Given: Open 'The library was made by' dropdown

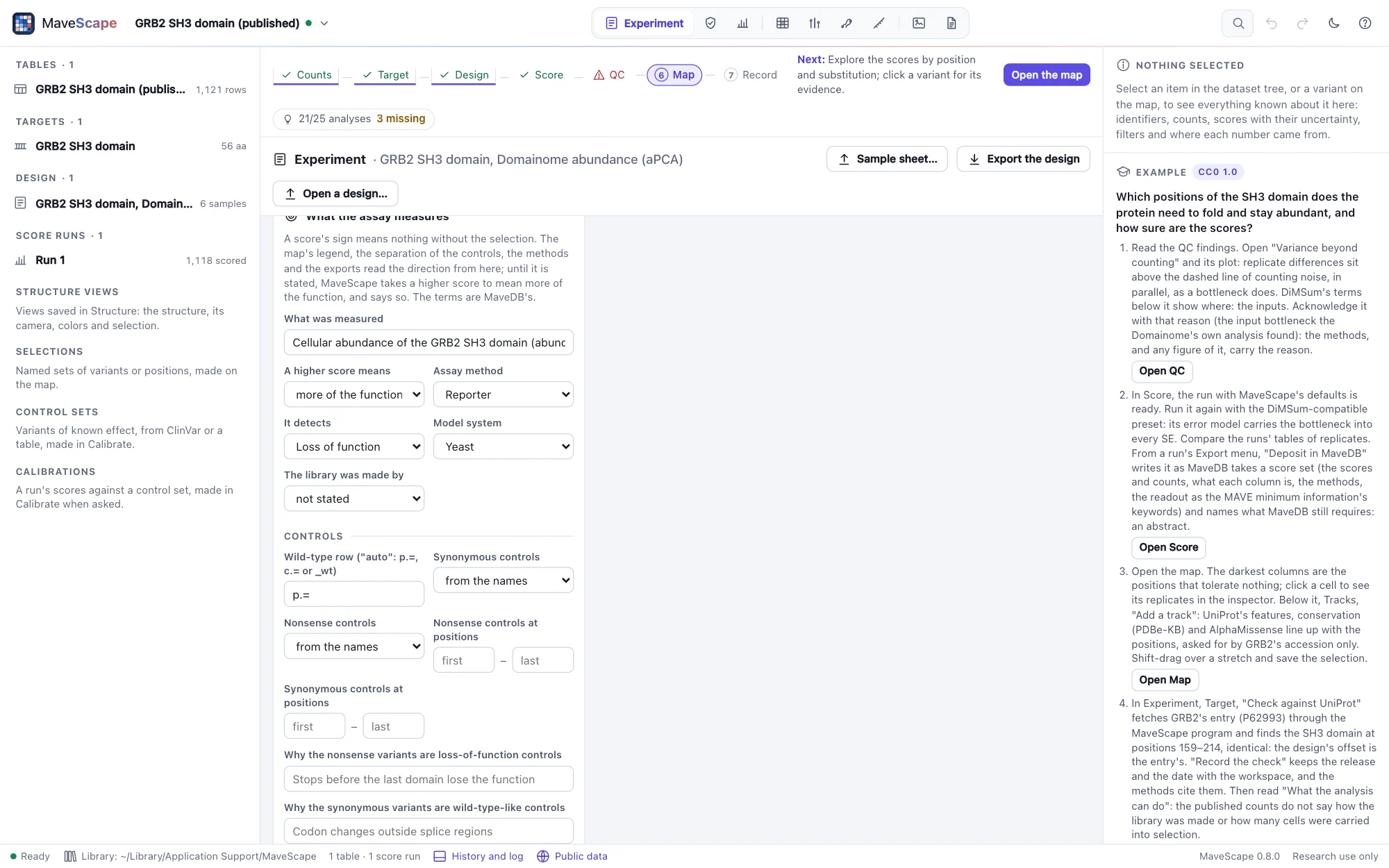Looking at the screenshot, I should [354, 499].
